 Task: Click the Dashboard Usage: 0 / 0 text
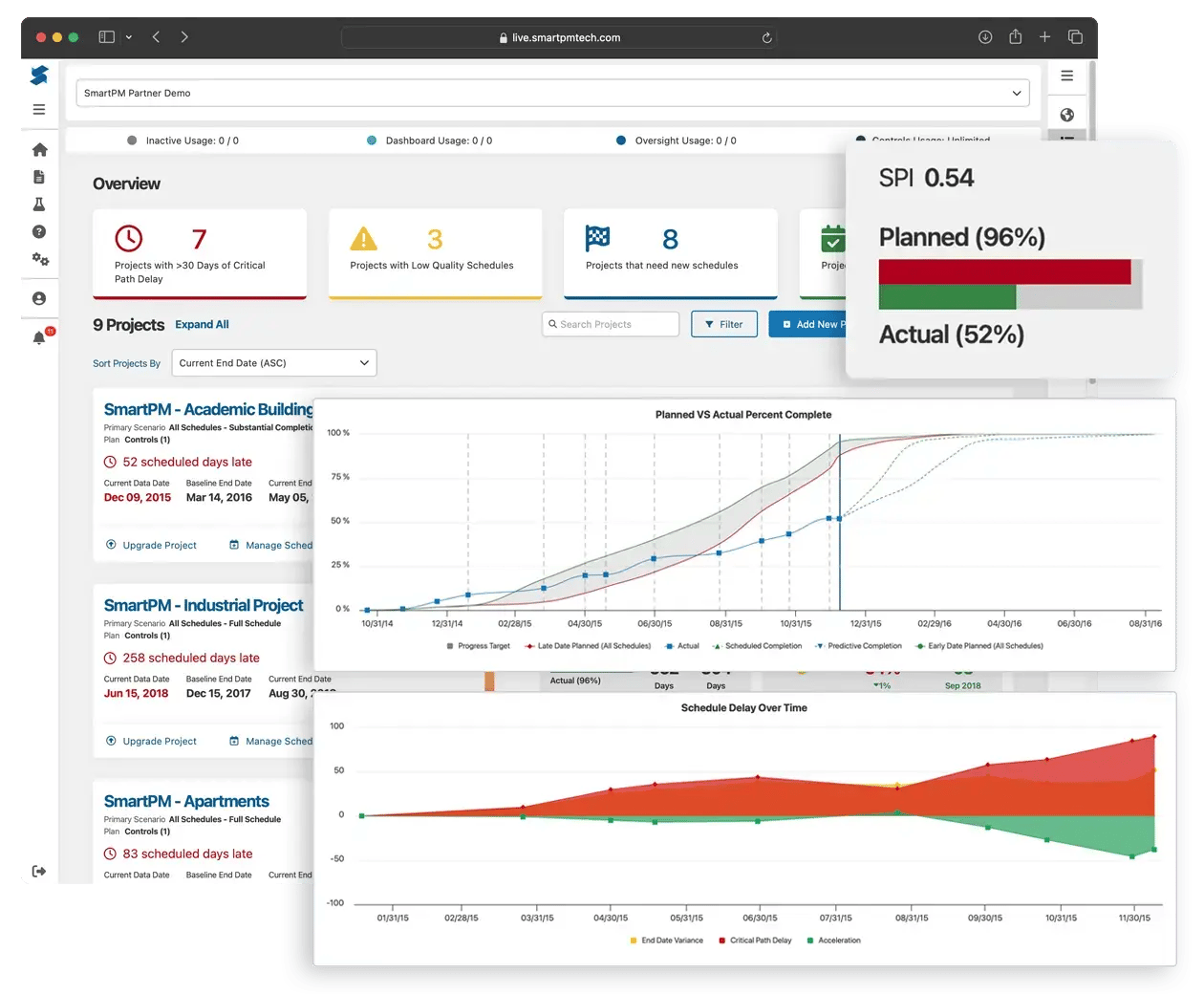(x=439, y=140)
